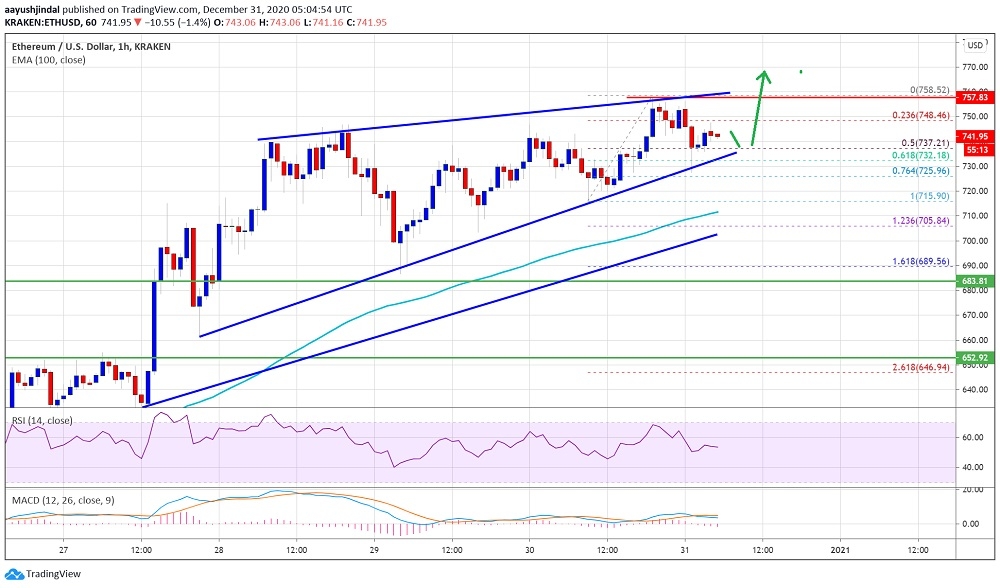Screen dimensions: 1000x588
Task: Select the 1.236 (705.84) Fibonacci level label
Action: [x=914, y=221]
